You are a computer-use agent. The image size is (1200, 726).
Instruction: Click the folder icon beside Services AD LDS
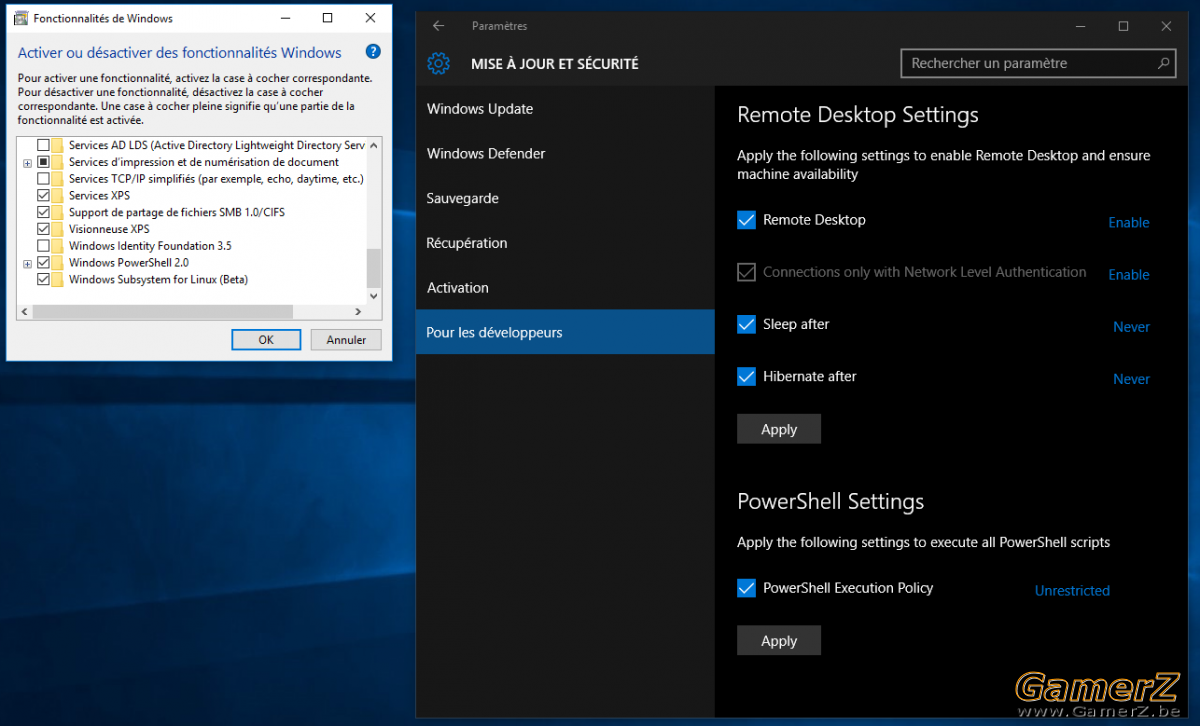point(58,146)
